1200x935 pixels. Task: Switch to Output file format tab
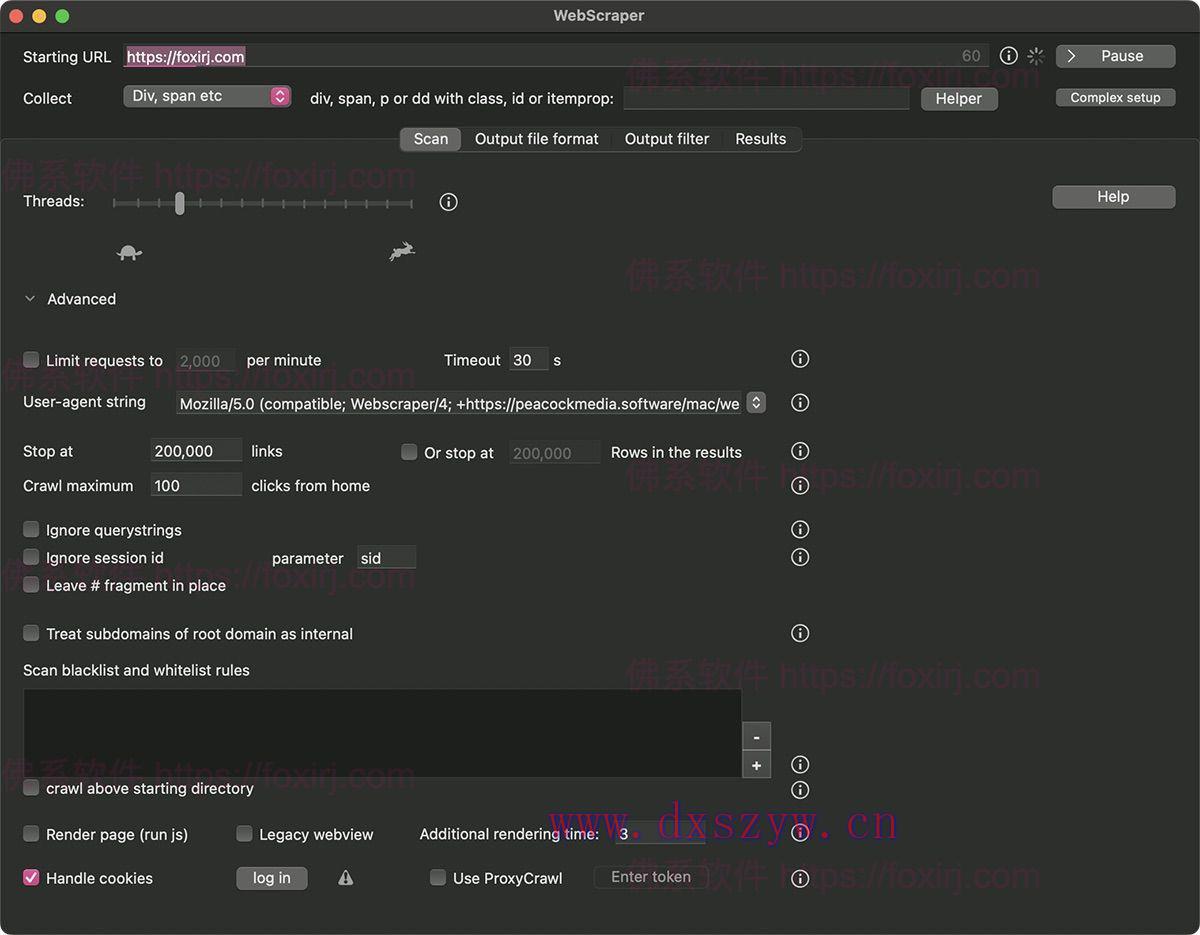click(x=537, y=139)
